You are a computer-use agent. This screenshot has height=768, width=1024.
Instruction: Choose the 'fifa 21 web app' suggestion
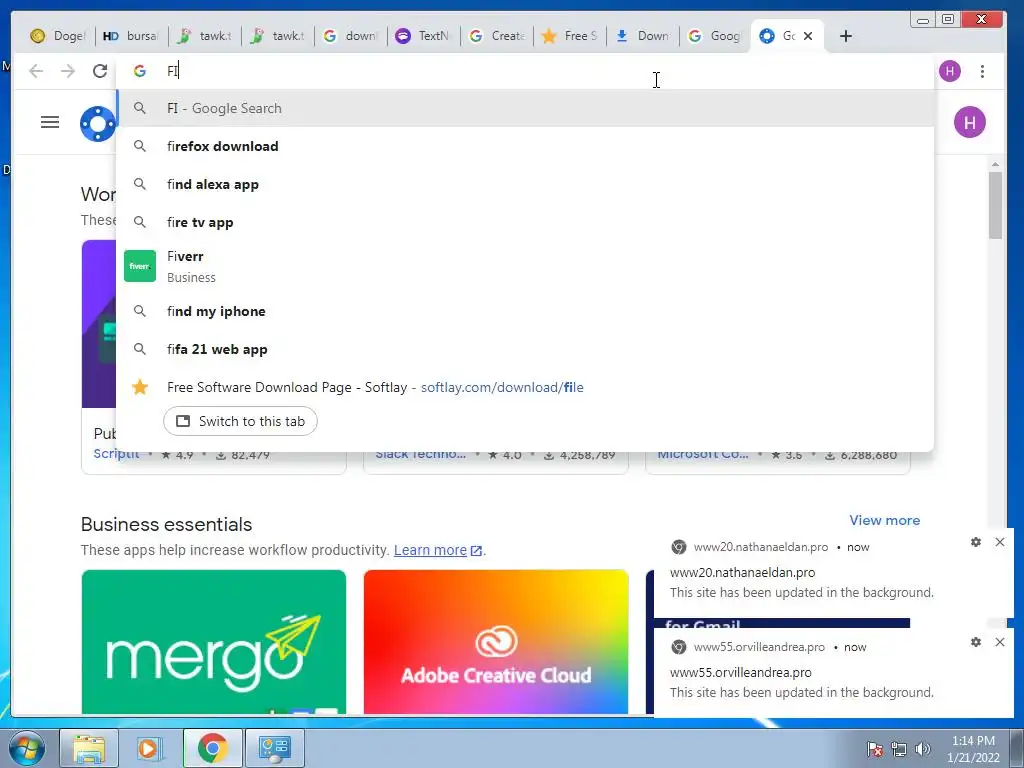coord(525,349)
